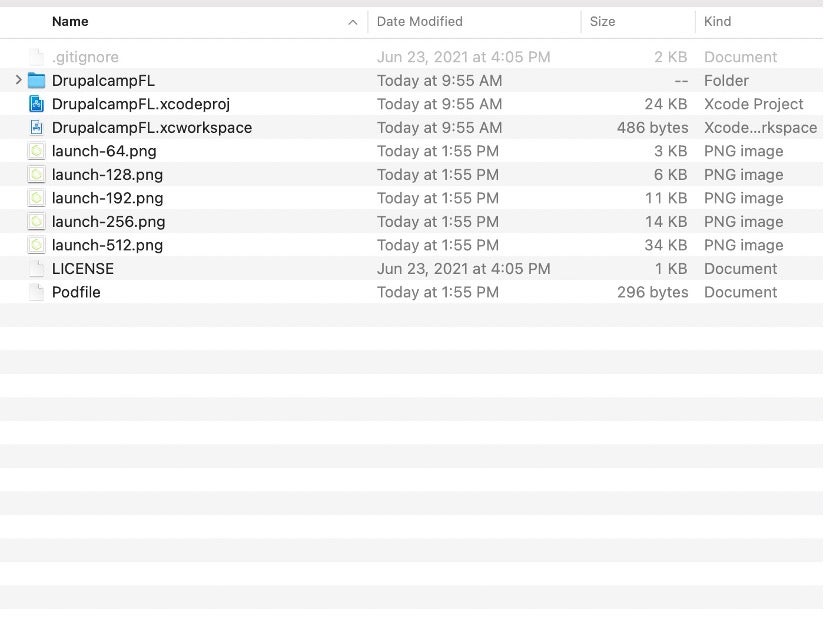Select the launch-64.png image icon
Screen dimensions: 824x630
pyautogui.click(x=37, y=151)
